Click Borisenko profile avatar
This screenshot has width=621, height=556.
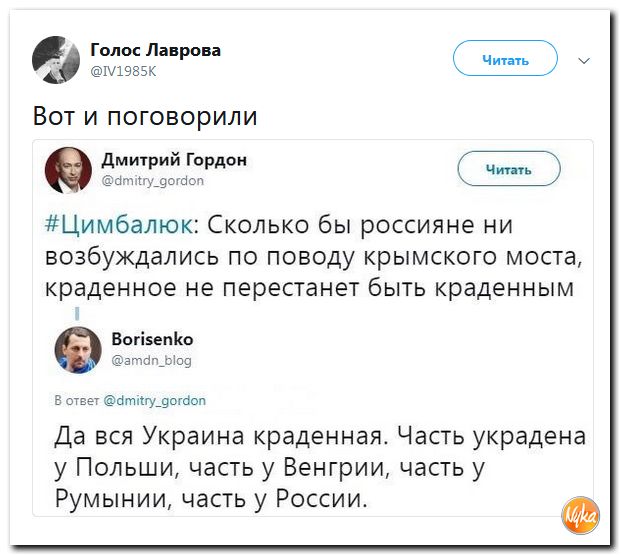77,349
